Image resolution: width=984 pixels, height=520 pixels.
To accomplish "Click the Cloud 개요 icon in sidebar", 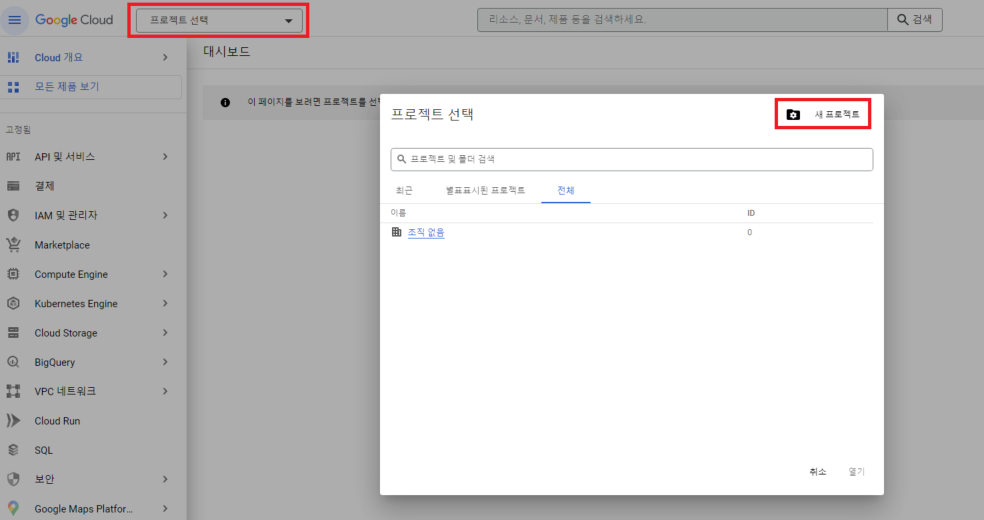I will (x=13, y=57).
